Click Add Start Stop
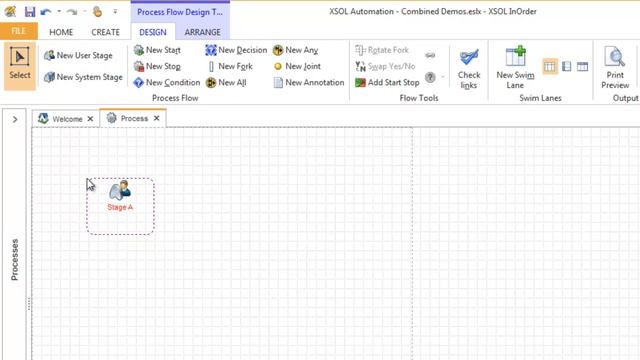This screenshot has width=640, height=360. (x=387, y=82)
